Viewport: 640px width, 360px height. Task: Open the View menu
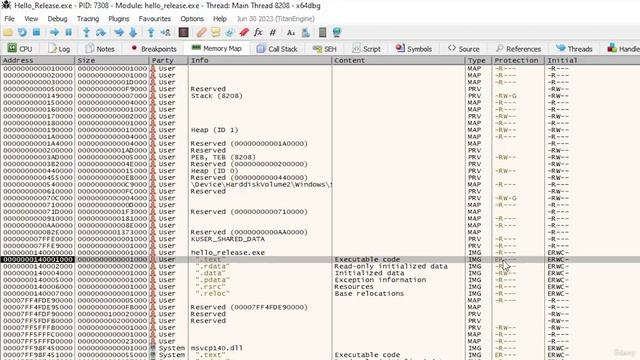click(x=31, y=19)
